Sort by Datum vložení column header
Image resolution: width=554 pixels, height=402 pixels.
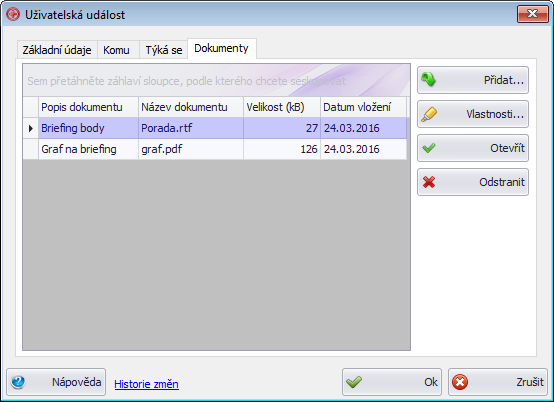pyautogui.click(x=363, y=107)
